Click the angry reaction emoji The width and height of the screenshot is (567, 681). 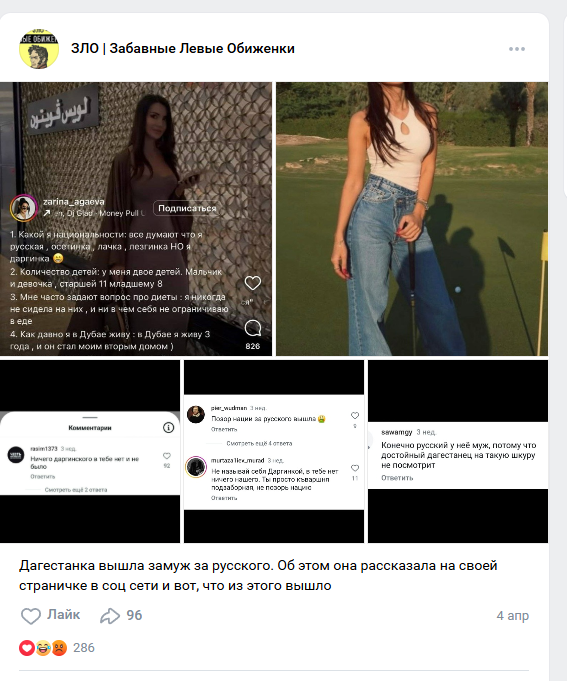(59, 648)
